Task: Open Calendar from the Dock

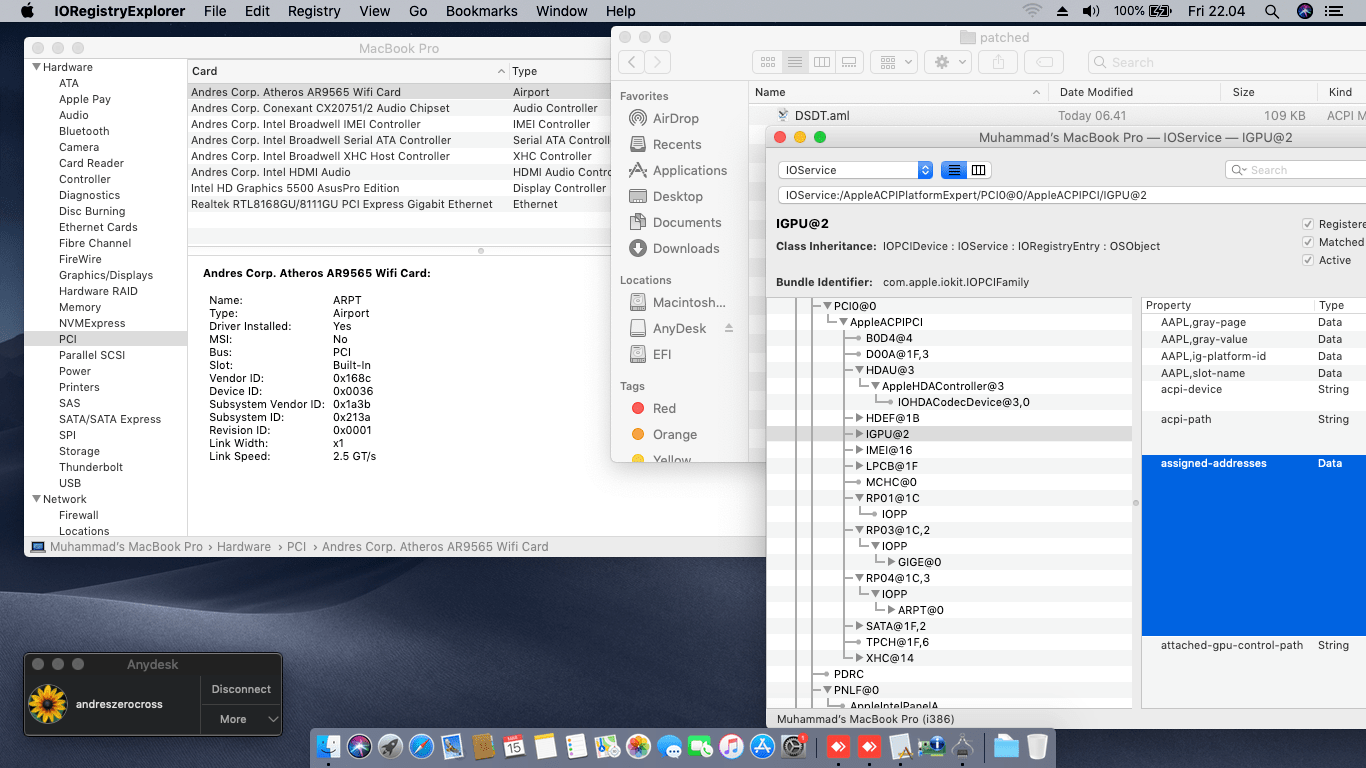Action: (x=514, y=746)
